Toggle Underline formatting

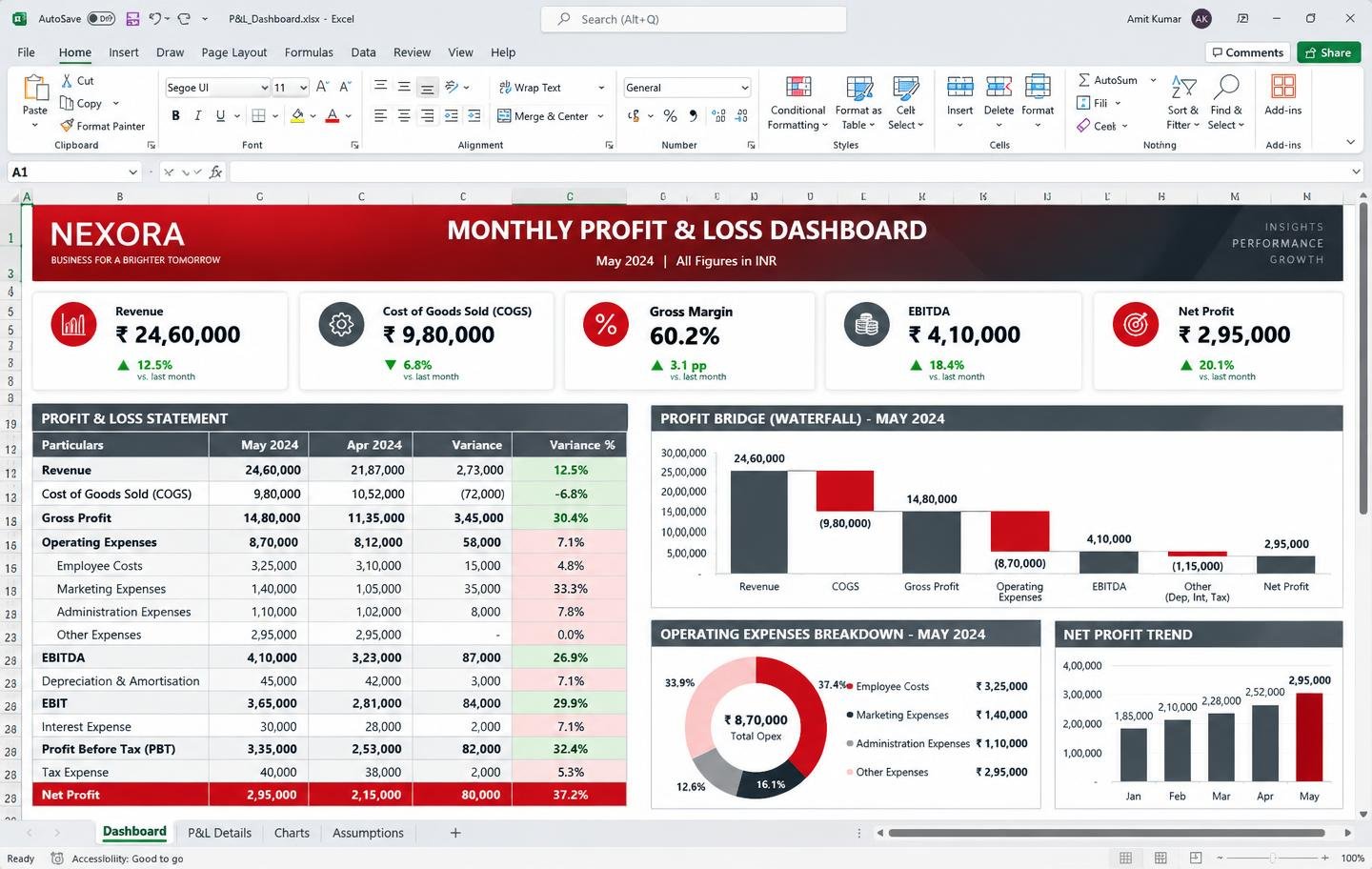point(220,115)
